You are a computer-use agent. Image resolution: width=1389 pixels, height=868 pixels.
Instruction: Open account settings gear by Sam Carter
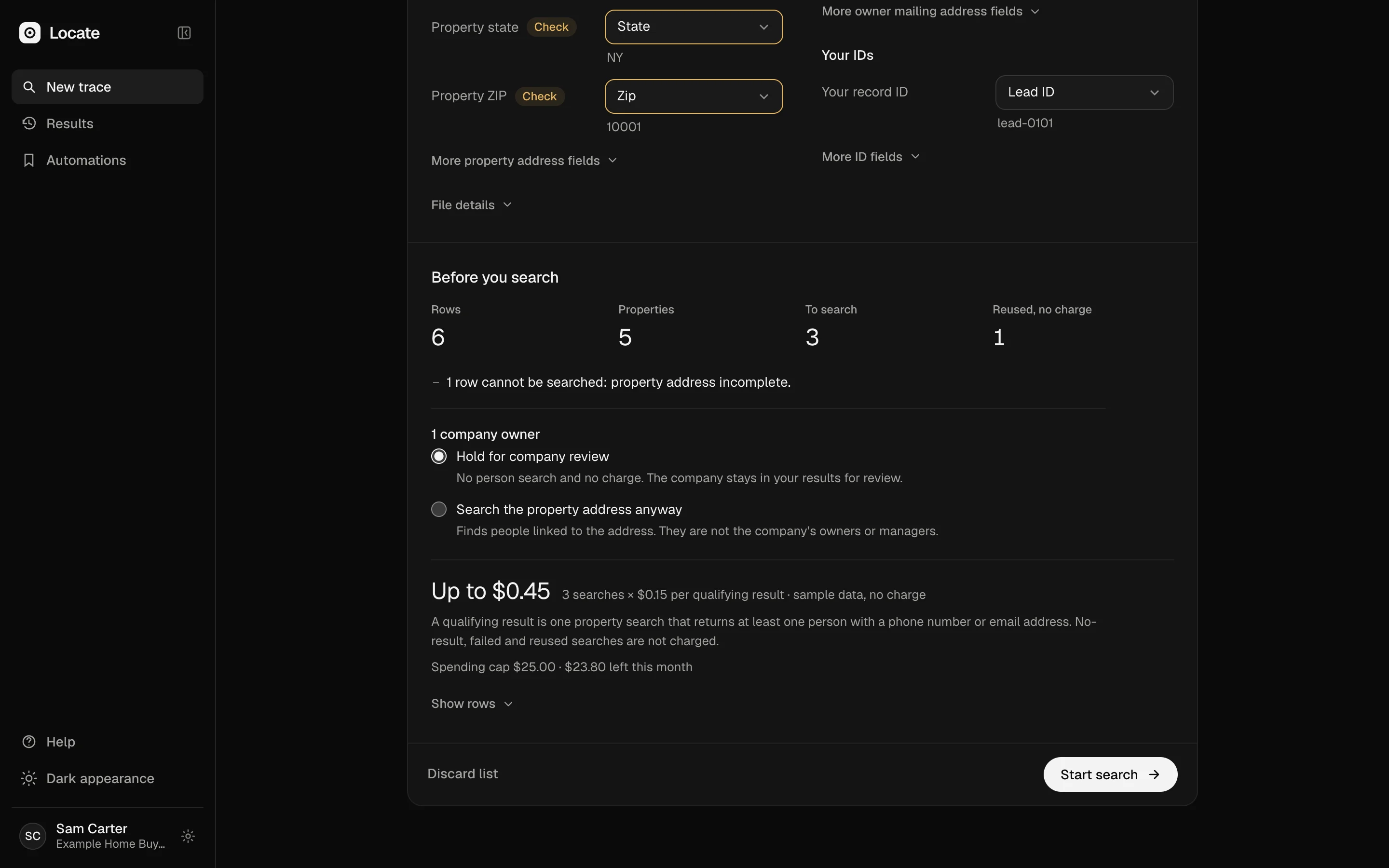188,836
